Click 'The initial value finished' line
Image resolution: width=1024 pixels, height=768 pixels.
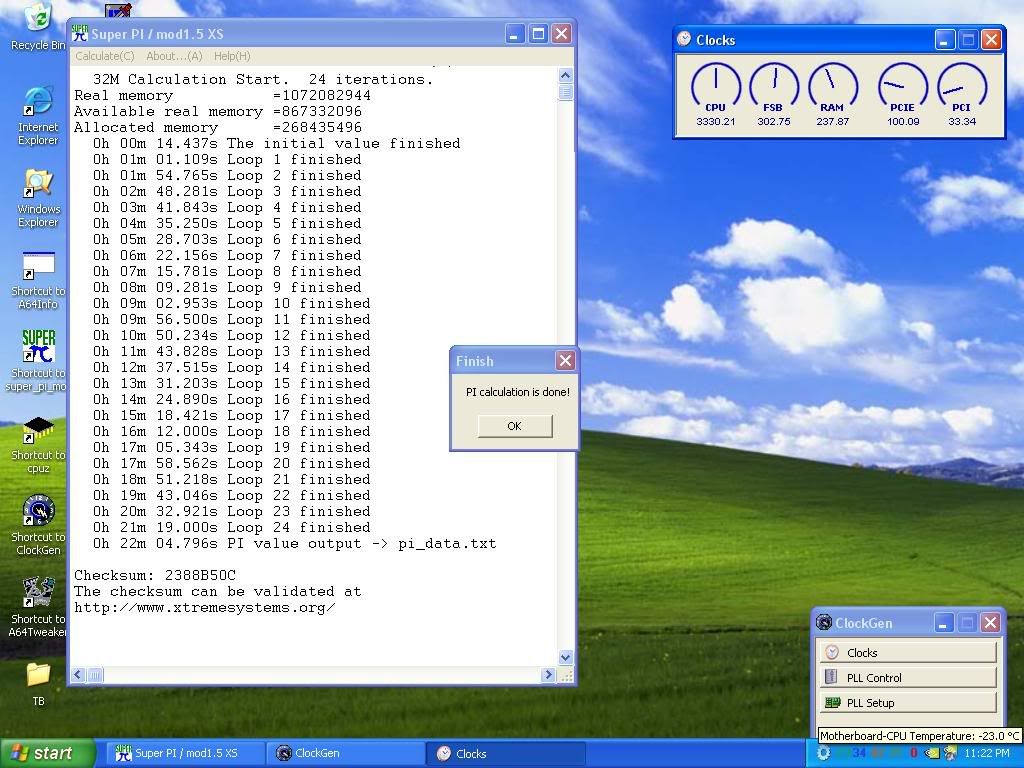[276, 144]
